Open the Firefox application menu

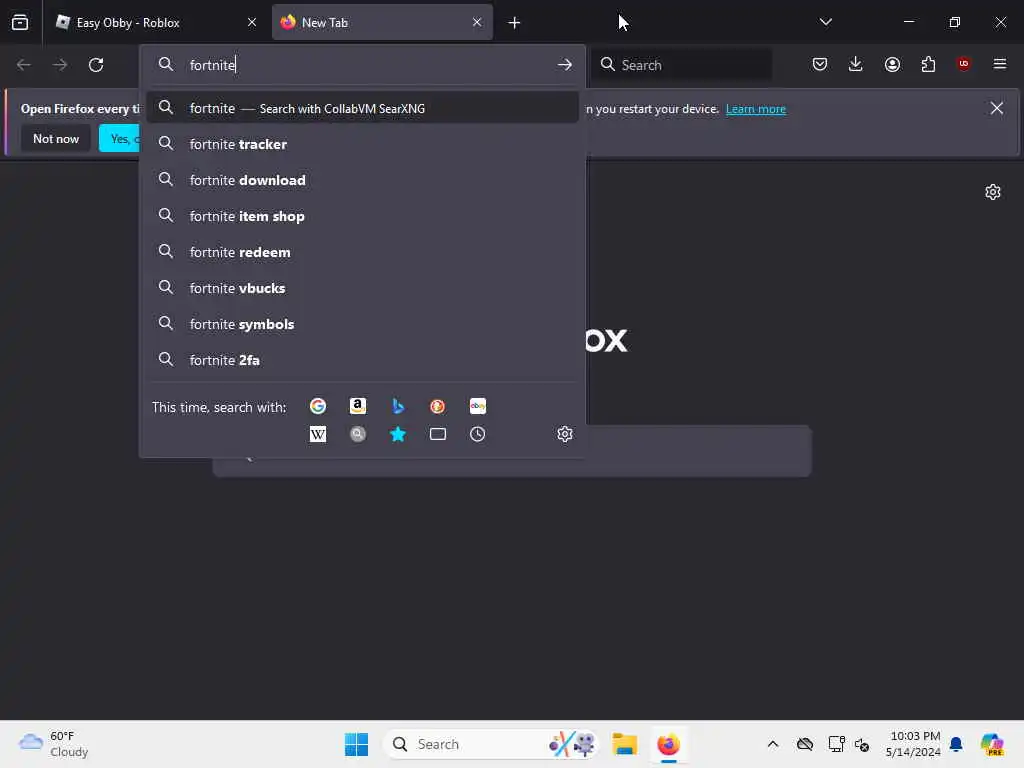tap(1000, 64)
